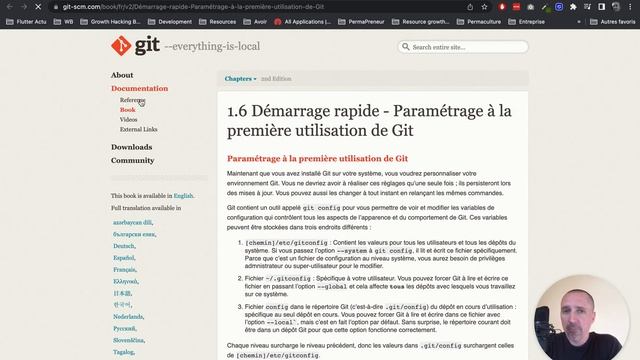Open the Videos sub-item

(x=129, y=120)
